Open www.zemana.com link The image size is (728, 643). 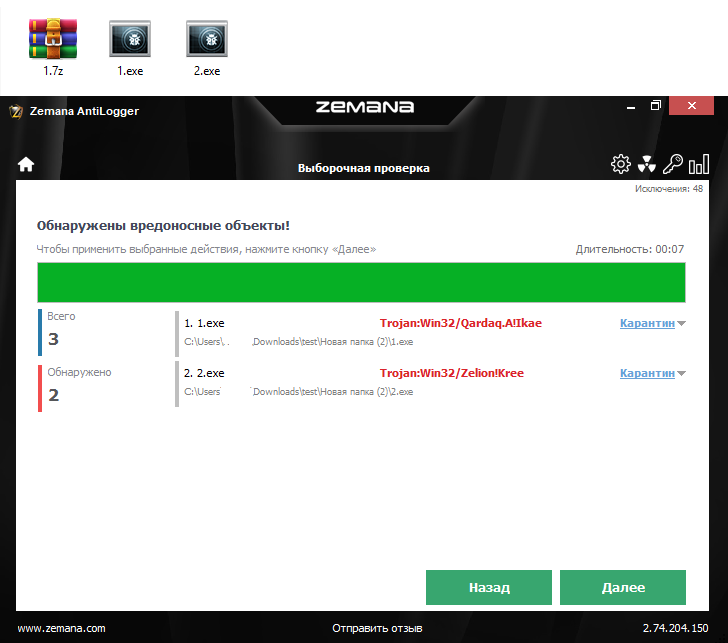pos(61,628)
